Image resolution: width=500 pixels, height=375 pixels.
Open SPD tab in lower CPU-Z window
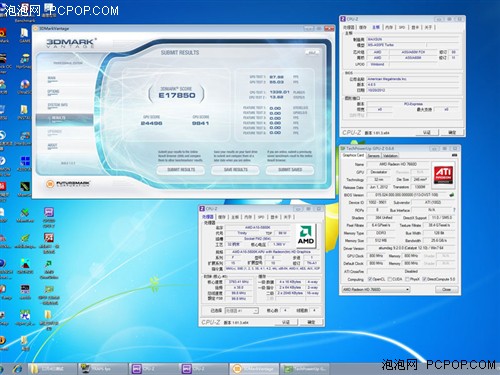pos(261,217)
